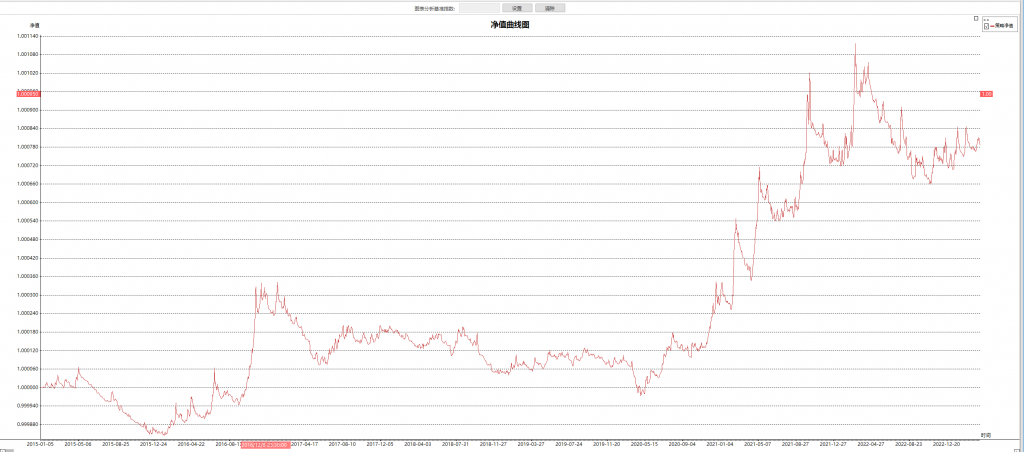Viewport: 1024px width, 452px height.
Task: Click the red price tag at right edge
Action: click(985, 93)
